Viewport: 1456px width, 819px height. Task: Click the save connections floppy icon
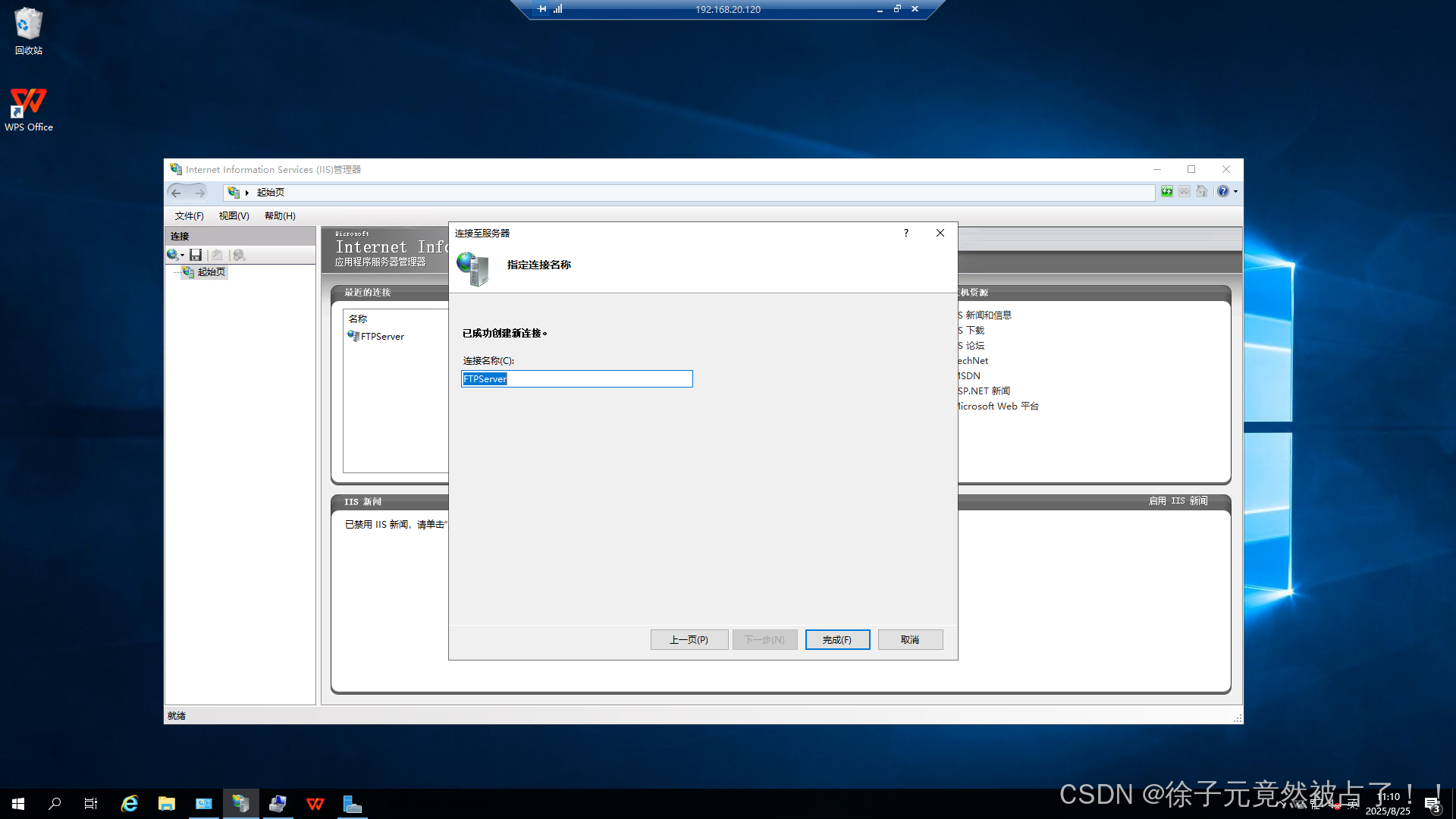coord(196,255)
